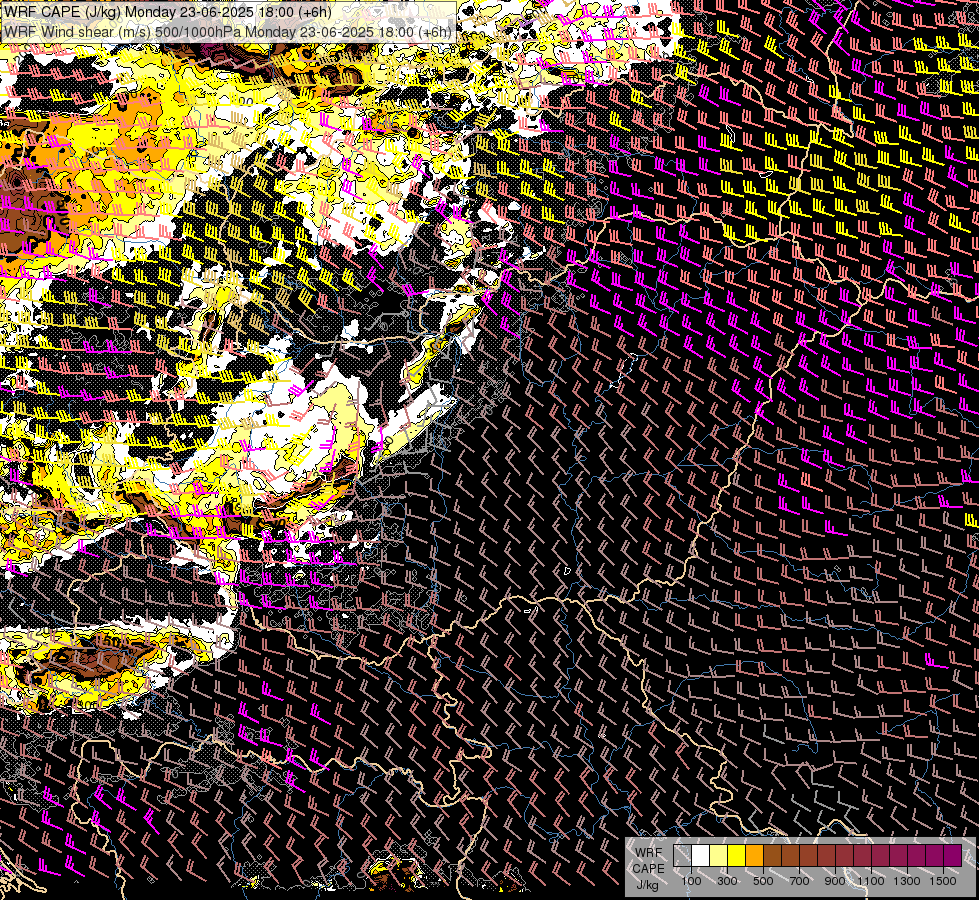The width and height of the screenshot is (979, 900).
Task: Click the "WRF CAPE (J/kg)" title line
Action: [167, 12]
